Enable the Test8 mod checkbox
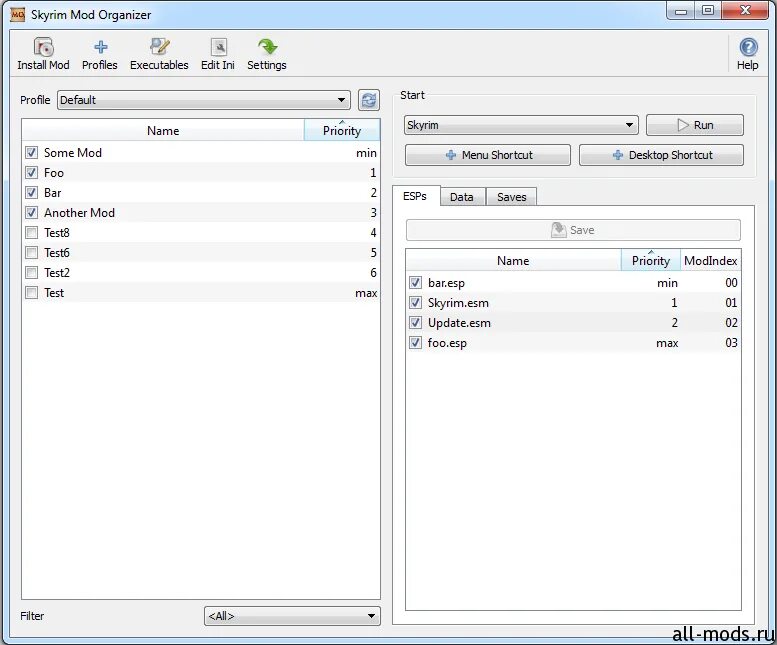 point(32,232)
